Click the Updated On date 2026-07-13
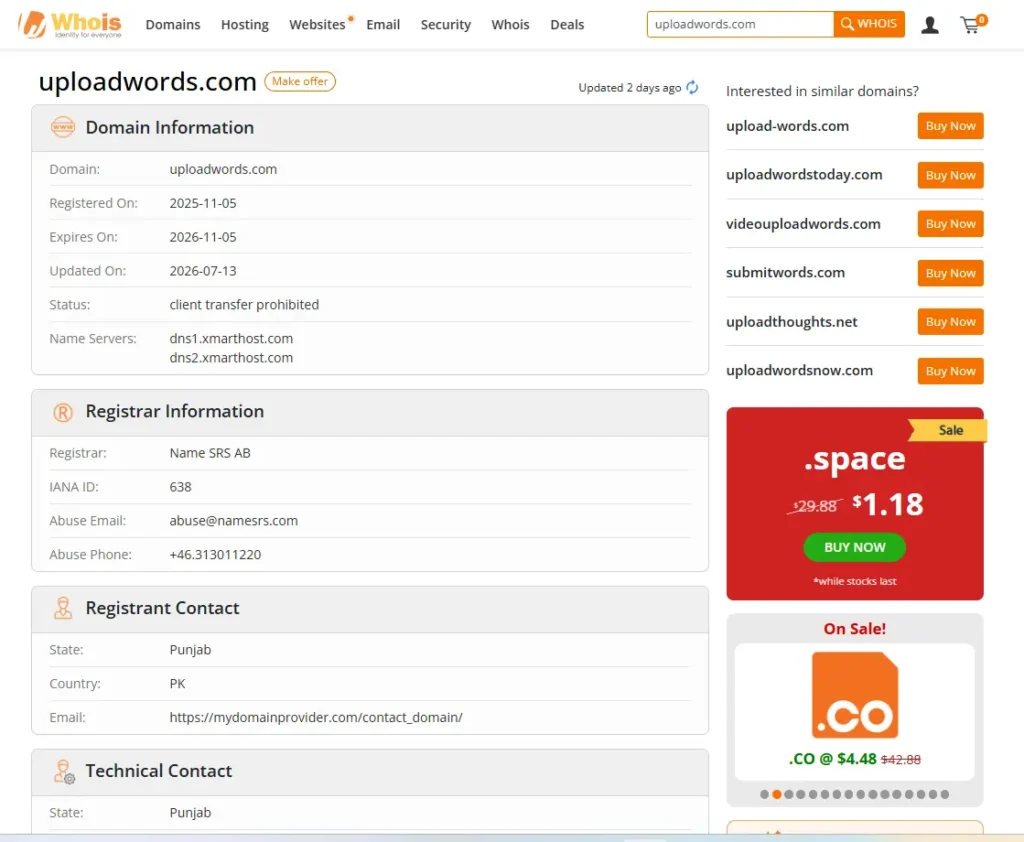1024x842 pixels. coord(203,271)
